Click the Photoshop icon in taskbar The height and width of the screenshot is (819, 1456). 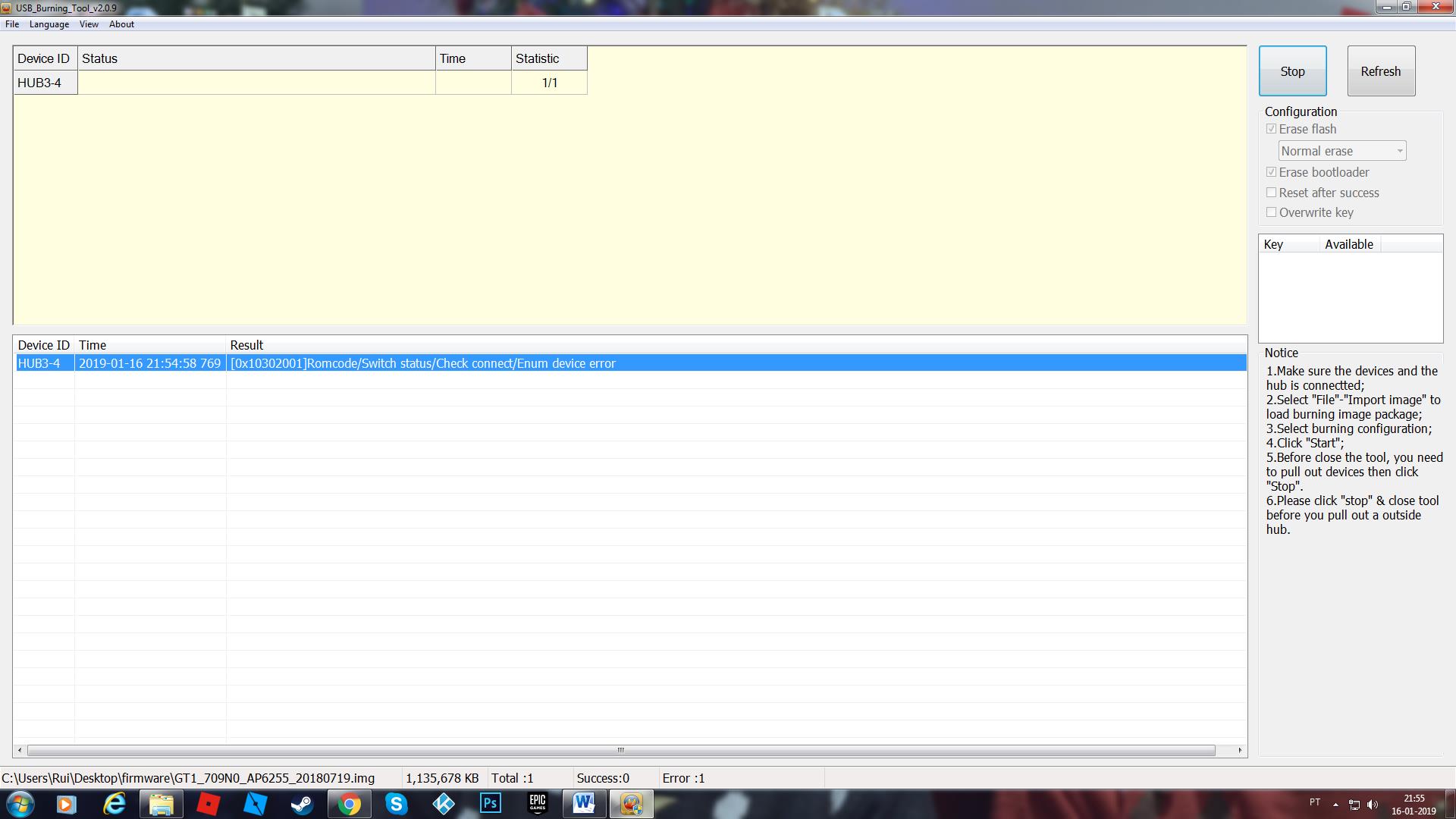(x=490, y=803)
